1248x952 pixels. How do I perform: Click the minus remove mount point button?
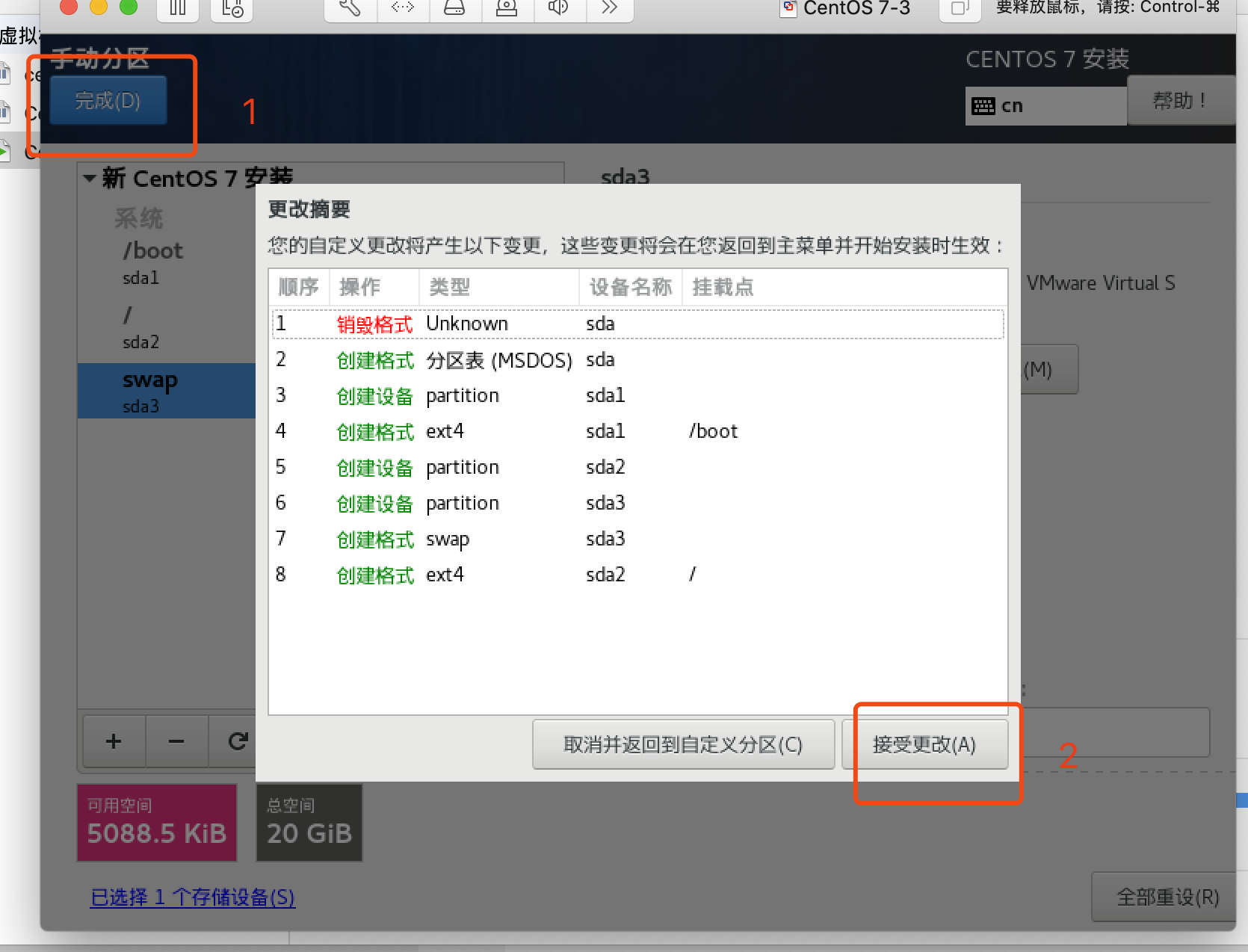(x=176, y=741)
